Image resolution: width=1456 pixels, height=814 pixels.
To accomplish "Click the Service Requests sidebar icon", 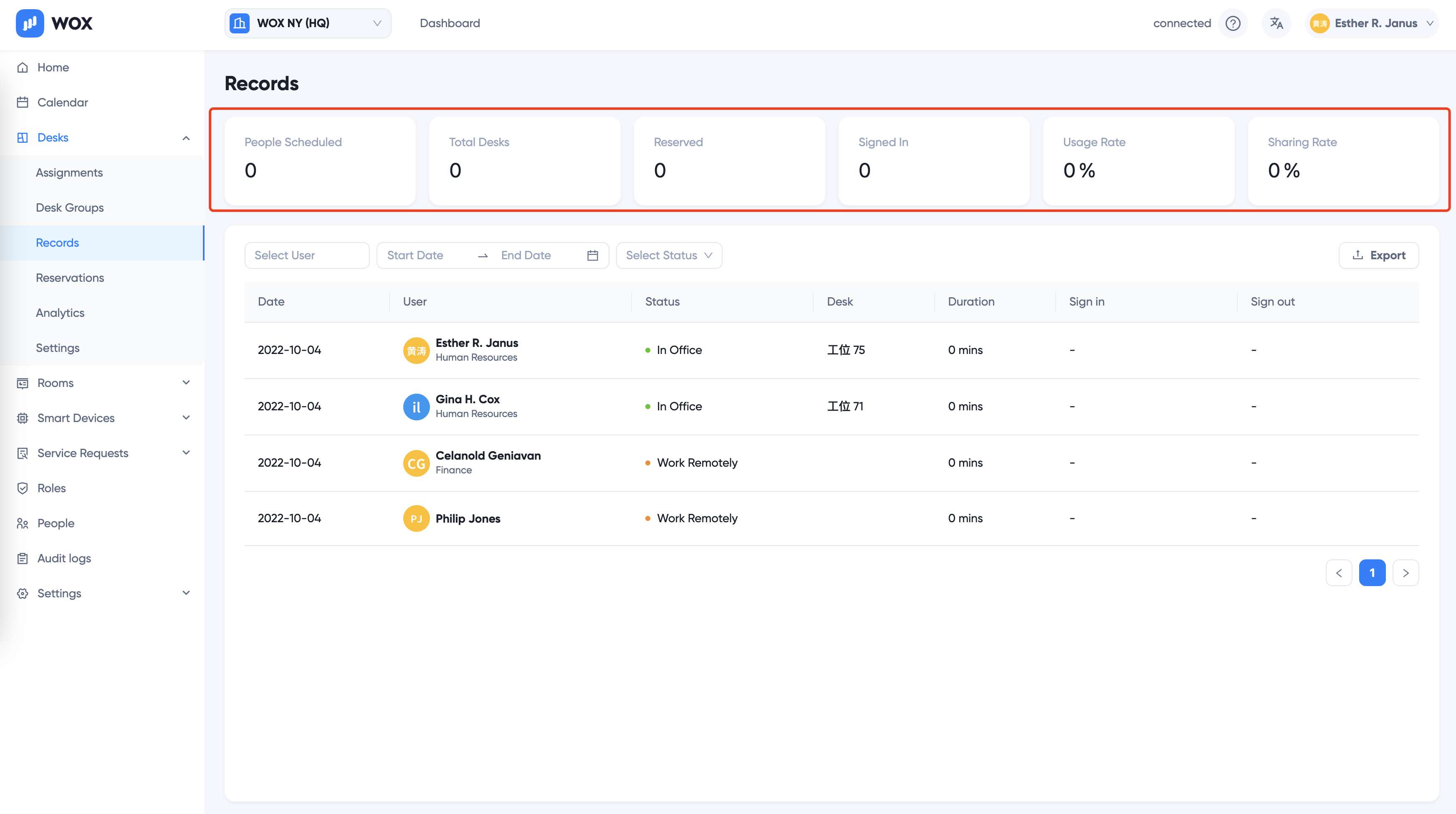I will [23, 453].
